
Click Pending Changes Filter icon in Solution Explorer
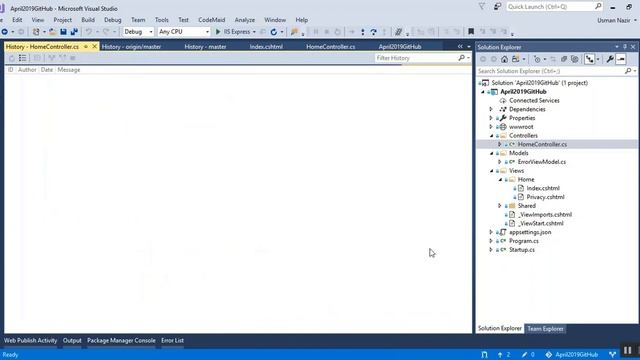click(537, 60)
